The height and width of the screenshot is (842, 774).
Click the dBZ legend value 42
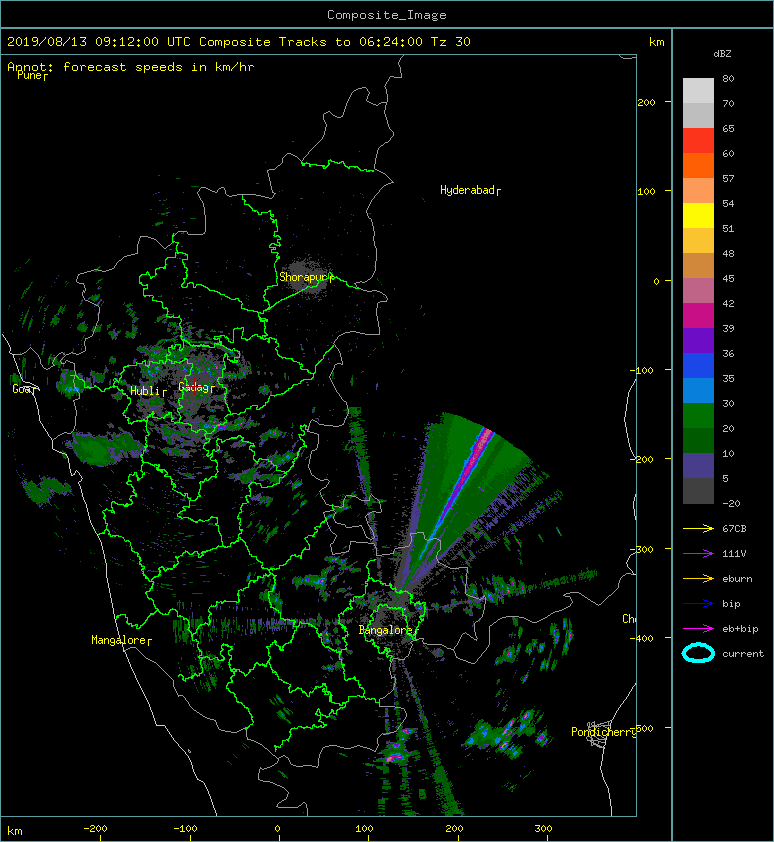(x=728, y=303)
